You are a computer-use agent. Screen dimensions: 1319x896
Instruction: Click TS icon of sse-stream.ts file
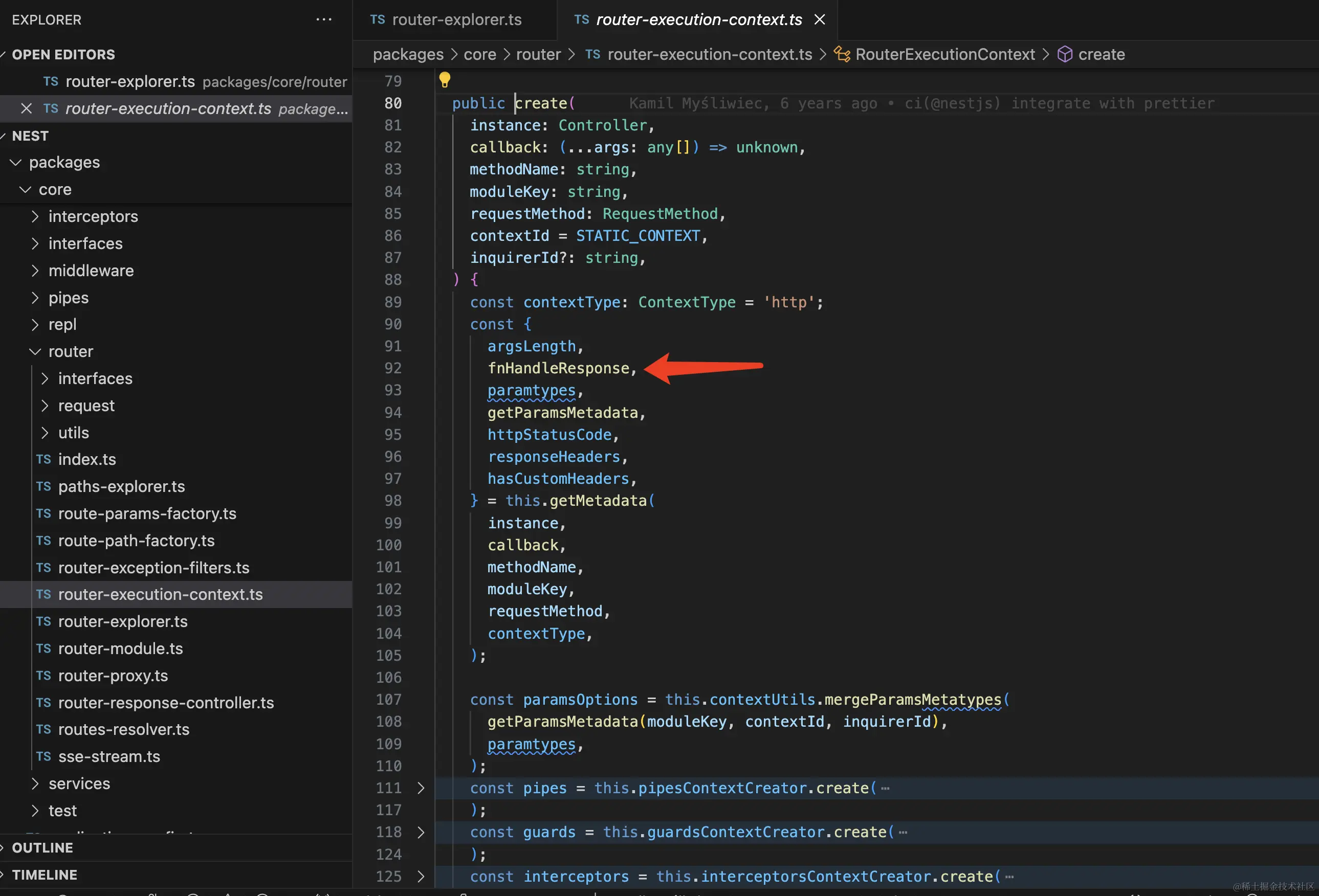click(43, 756)
